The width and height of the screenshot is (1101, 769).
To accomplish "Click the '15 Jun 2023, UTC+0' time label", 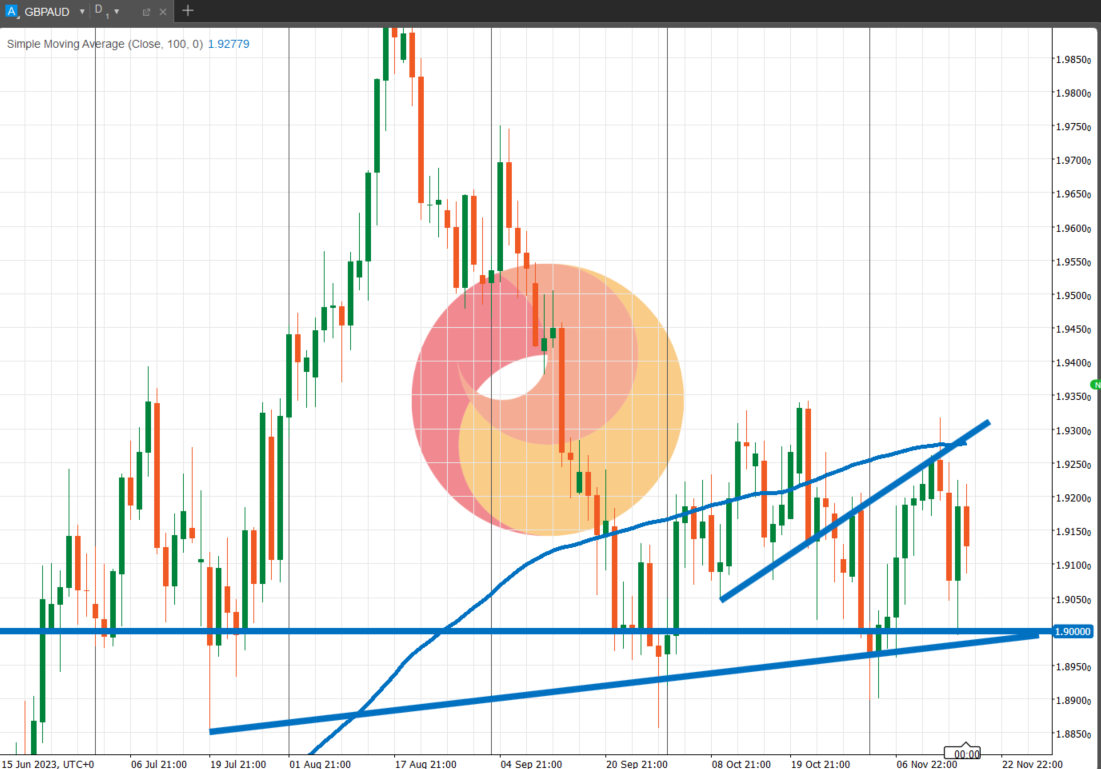I will (x=48, y=763).
